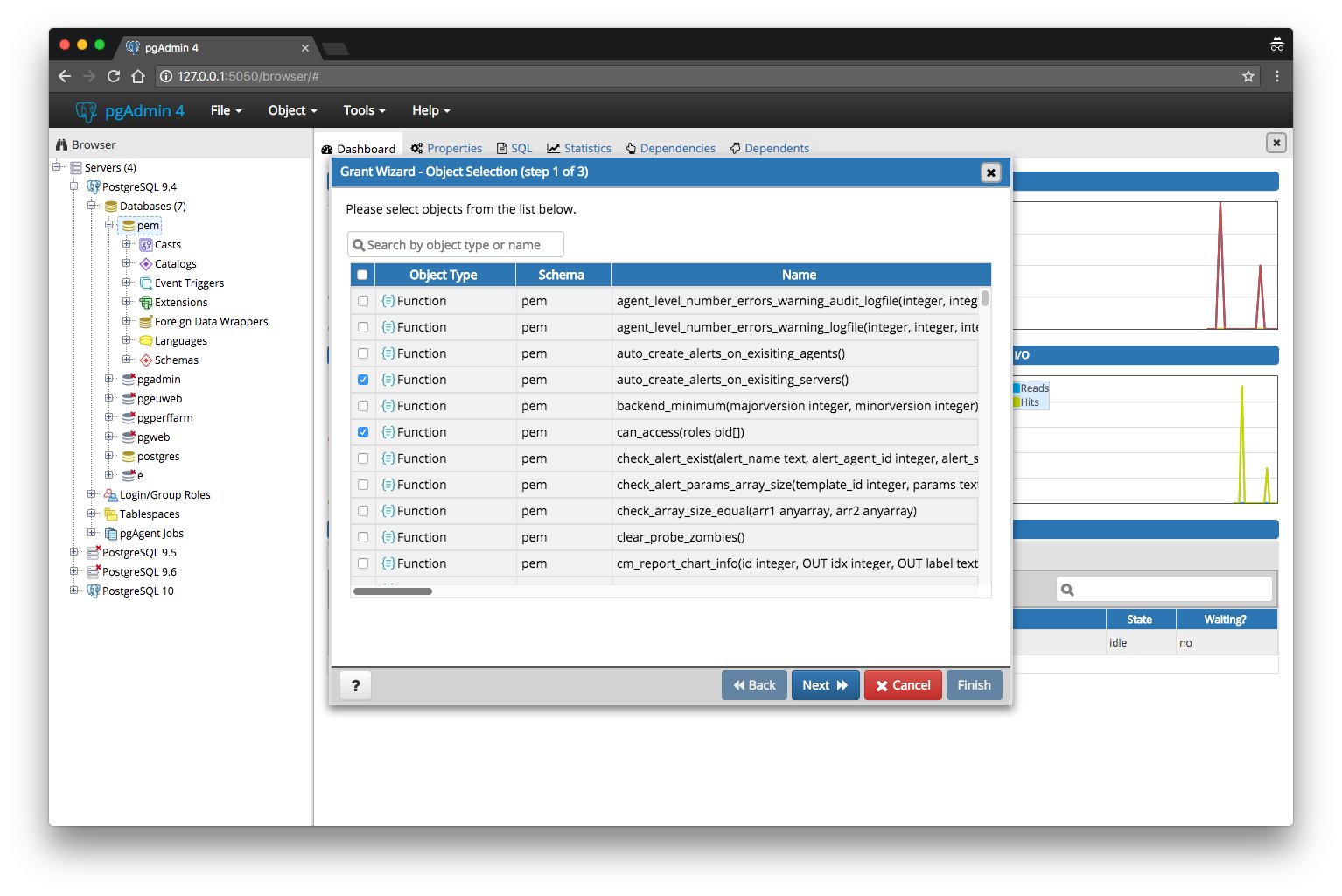Expand the pgAgent Jobs node
This screenshot has width=1342, height=896.
[x=92, y=533]
